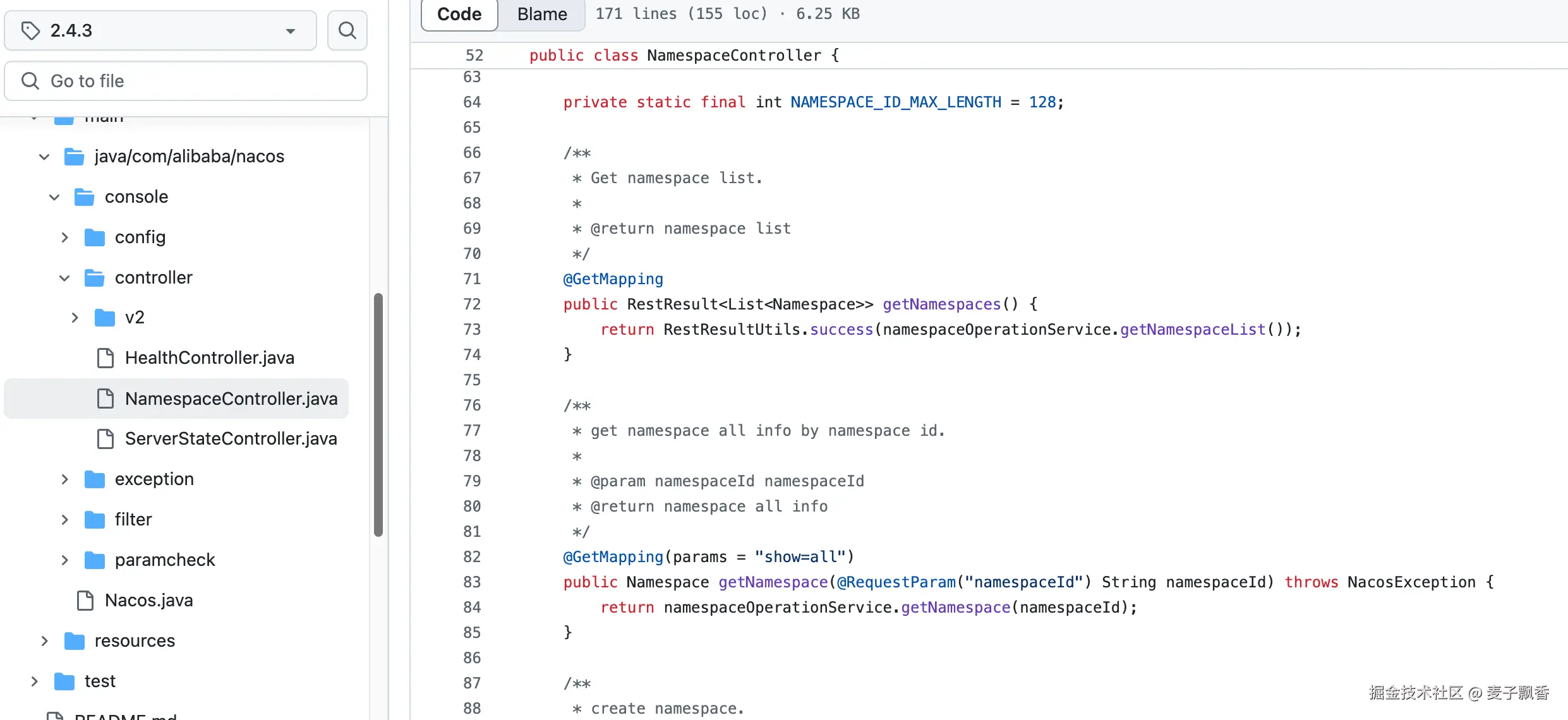Click the search magnifier button beside the tag selector

347,30
